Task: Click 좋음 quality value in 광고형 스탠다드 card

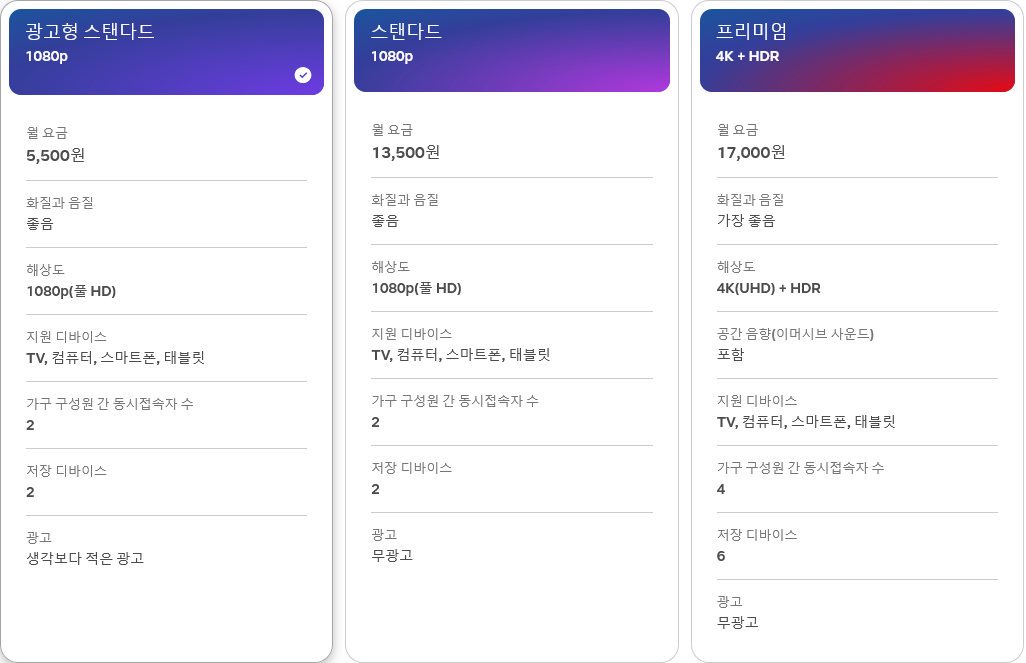Action: click(x=40, y=223)
